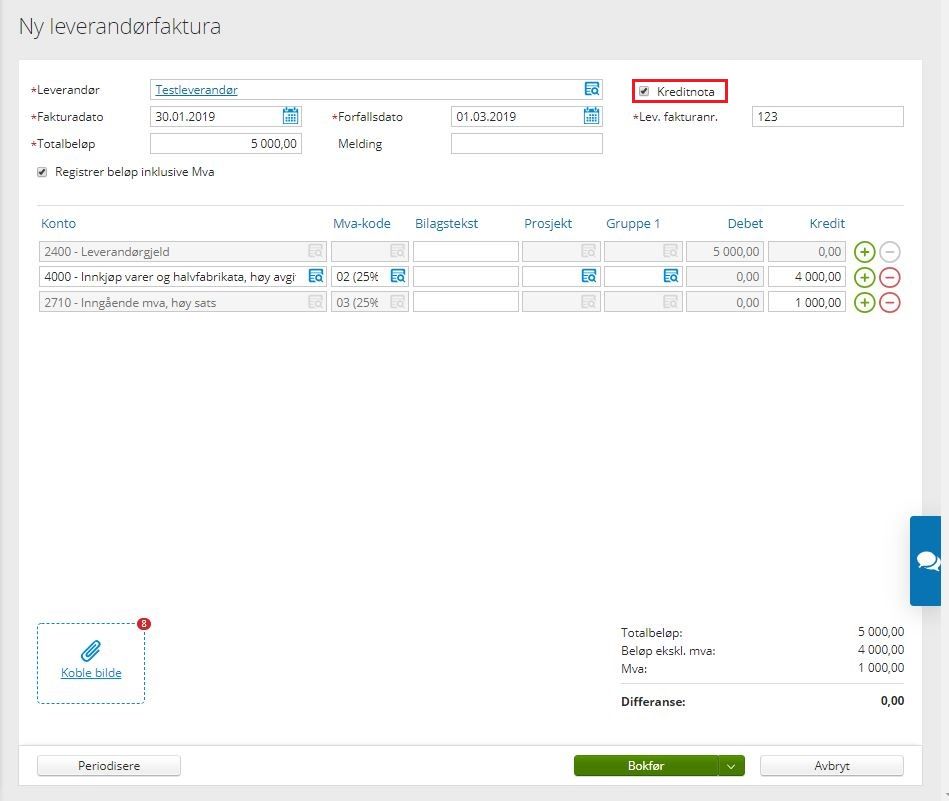Open Gruppe 1 lookup in 4000 Innkjøp row
949x801 pixels.
click(x=671, y=276)
